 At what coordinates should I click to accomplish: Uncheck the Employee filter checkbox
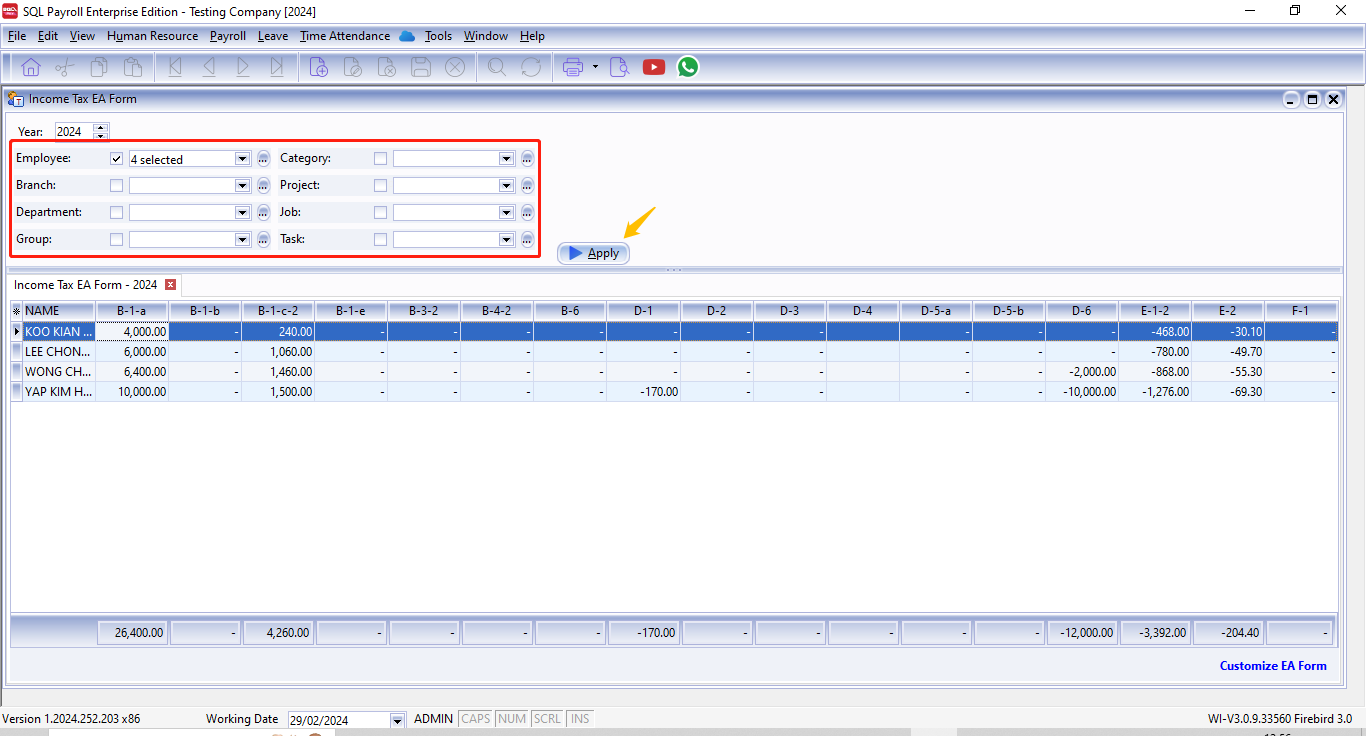pyautogui.click(x=117, y=159)
